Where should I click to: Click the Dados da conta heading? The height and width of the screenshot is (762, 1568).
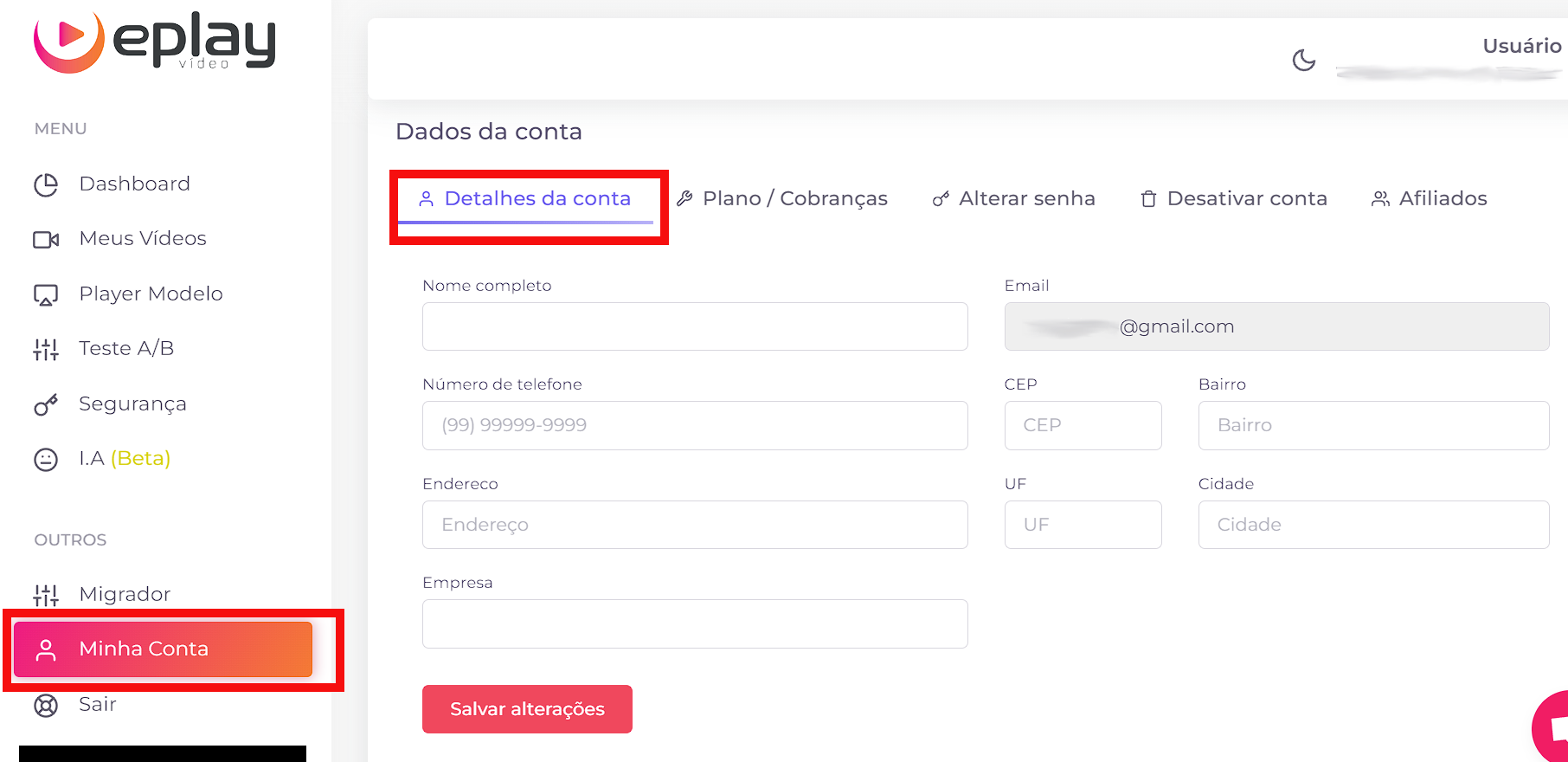pyautogui.click(x=489, y=132)
